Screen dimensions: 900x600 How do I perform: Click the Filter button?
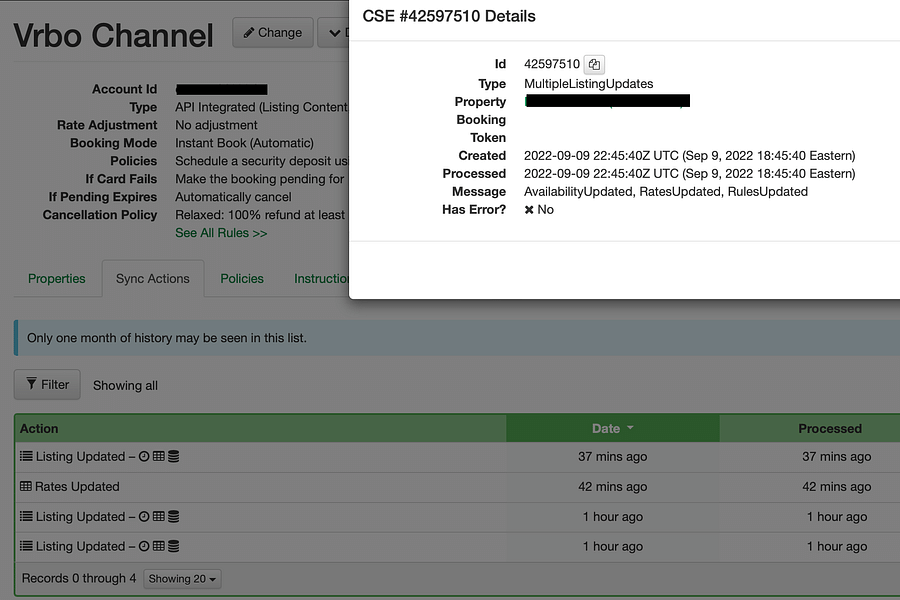(x=46, y=384)
